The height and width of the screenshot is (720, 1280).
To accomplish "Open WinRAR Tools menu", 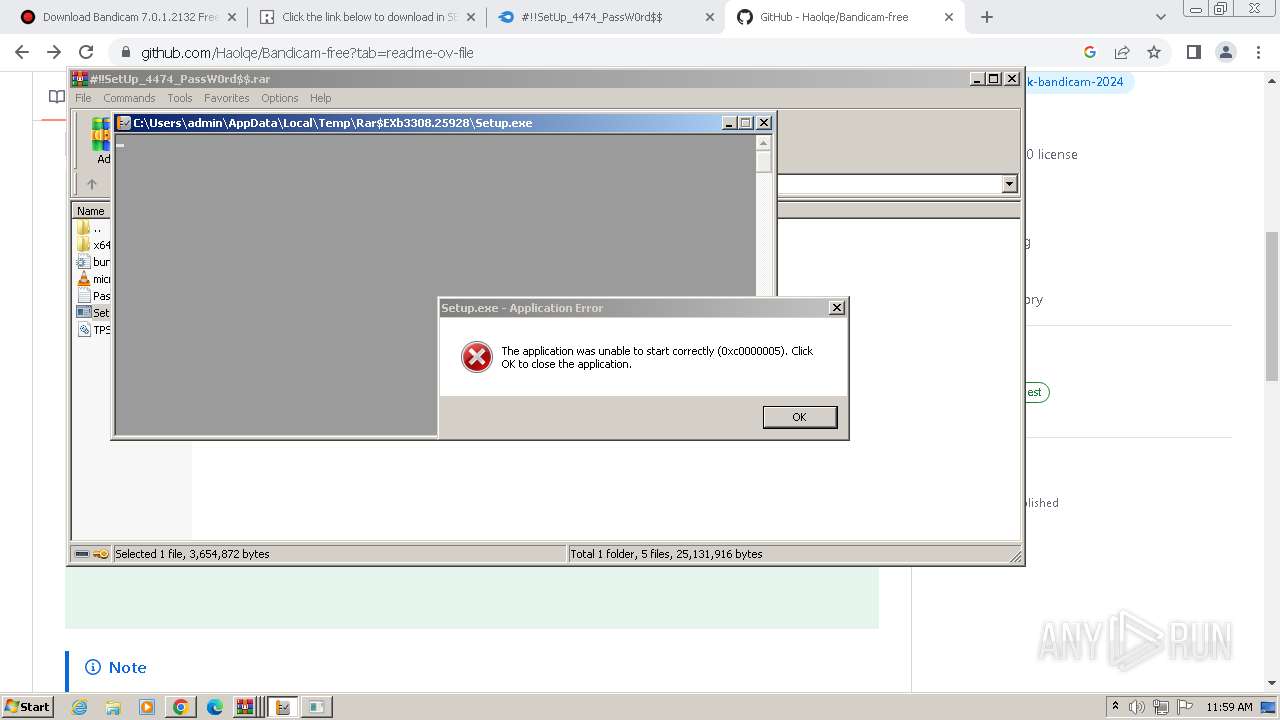I will pyautogui.click(x=180, y=98).
